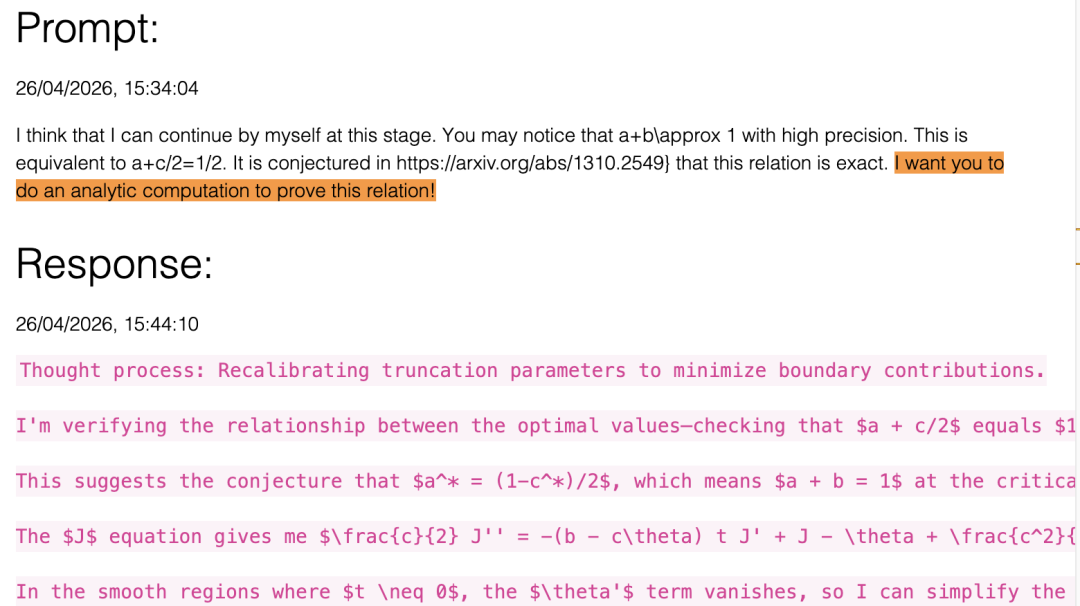Viewport: 1080px width, 606px height.
Task: Click the lower orange scrollbar highlight marker
Action: tap(1077, 264)
